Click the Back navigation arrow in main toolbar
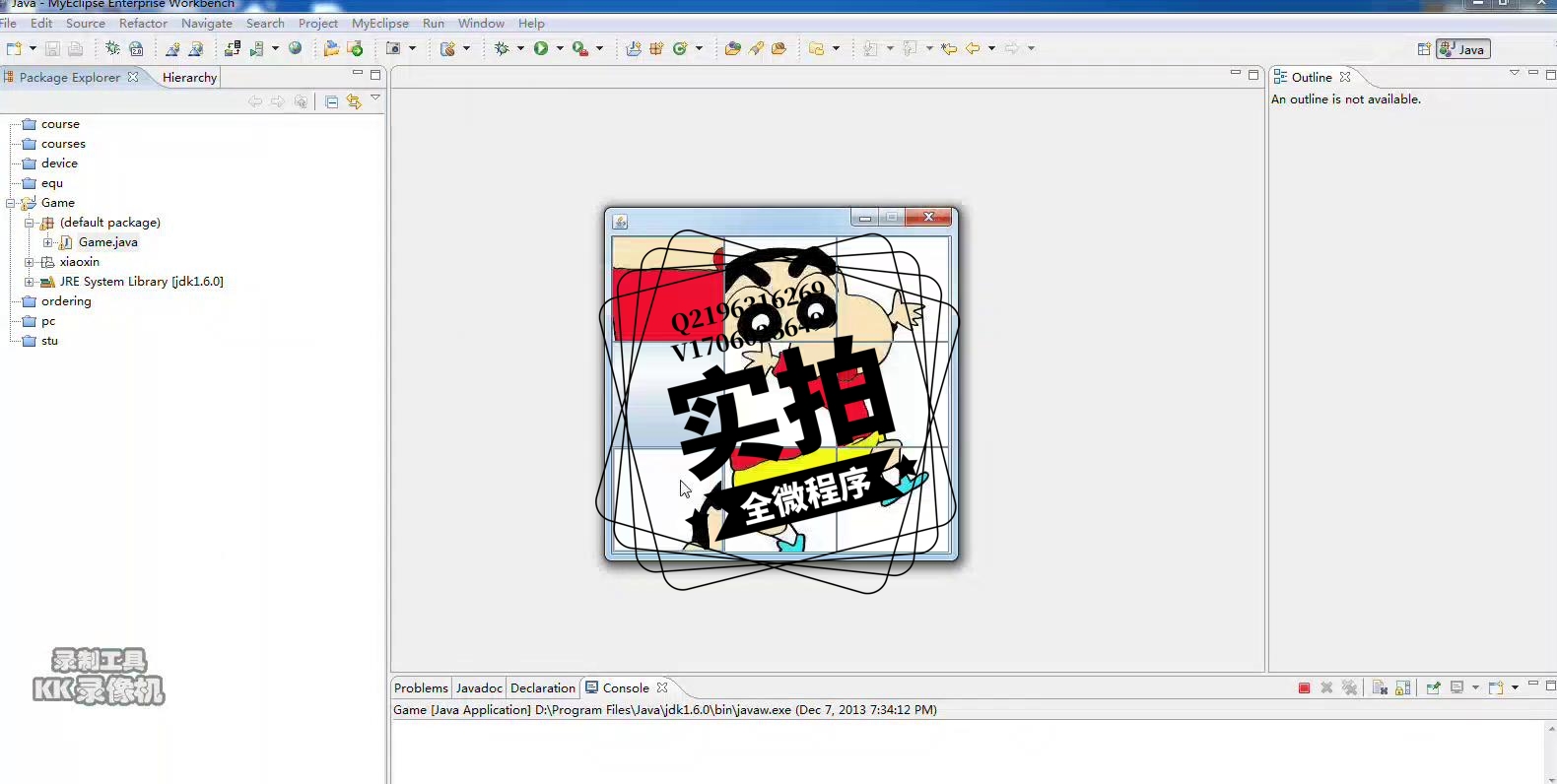The width and height of the screenshot is (1557, 784). click(x=973, y=48)
